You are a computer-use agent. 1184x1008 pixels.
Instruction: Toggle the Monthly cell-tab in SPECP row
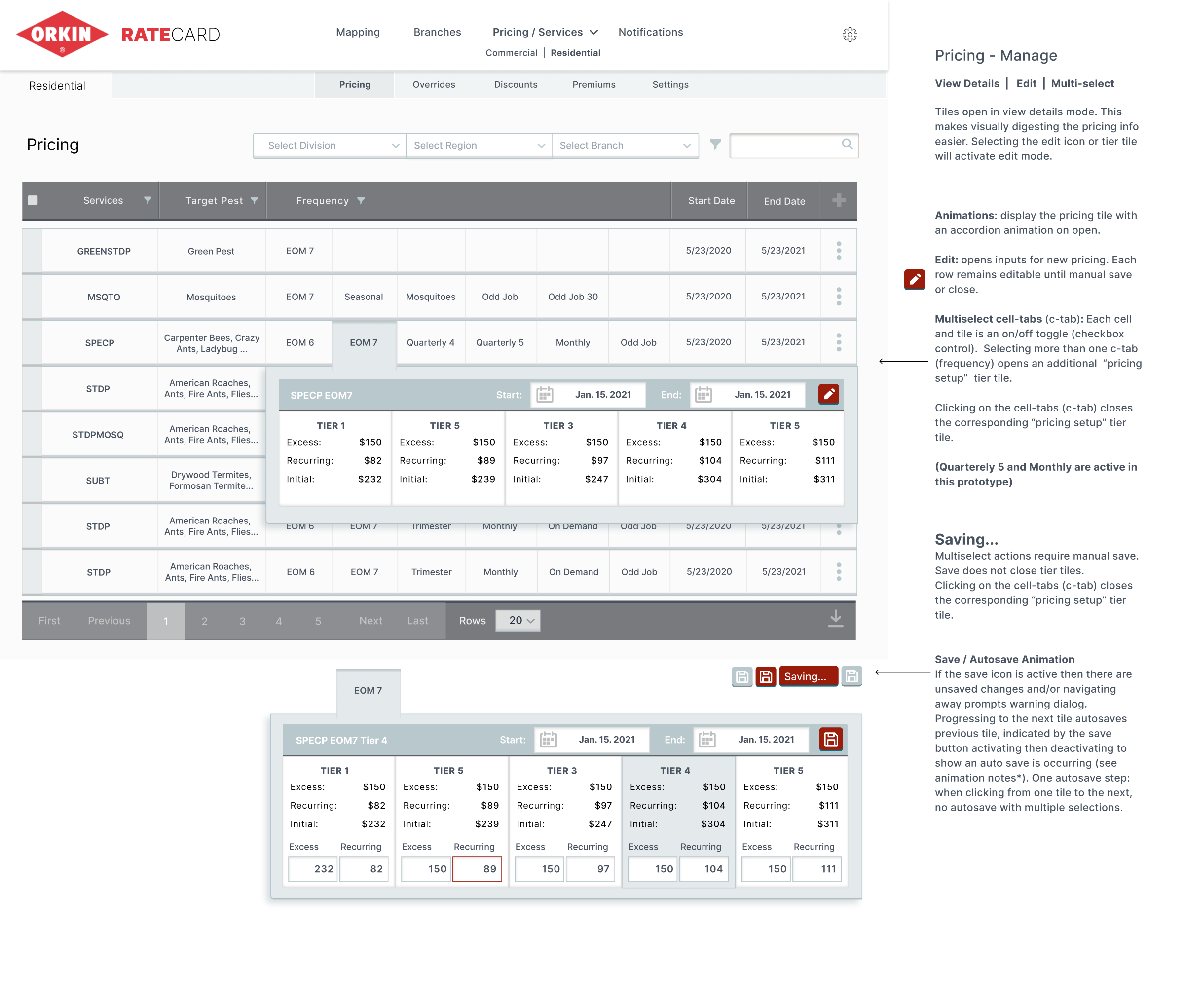[573, 343]
